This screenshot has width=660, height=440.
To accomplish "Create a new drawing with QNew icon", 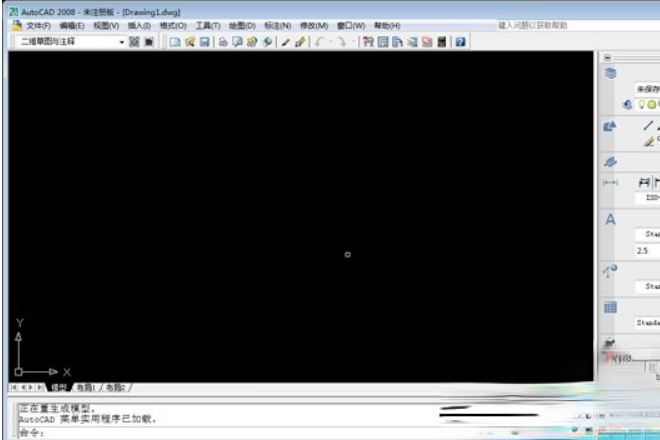I will click(x=175, y=42).
